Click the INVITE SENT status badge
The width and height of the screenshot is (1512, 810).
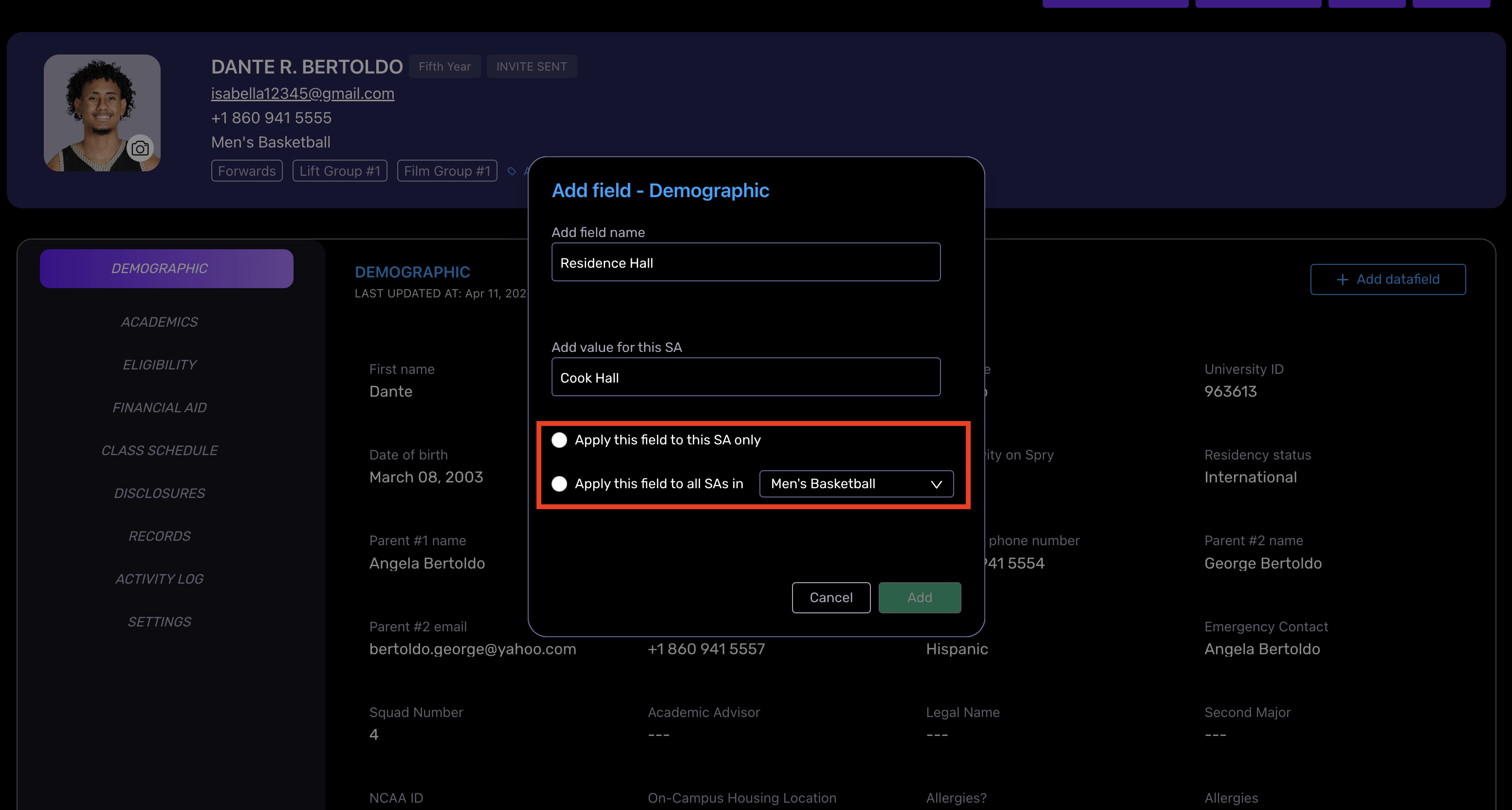click(x=532, y=66)
